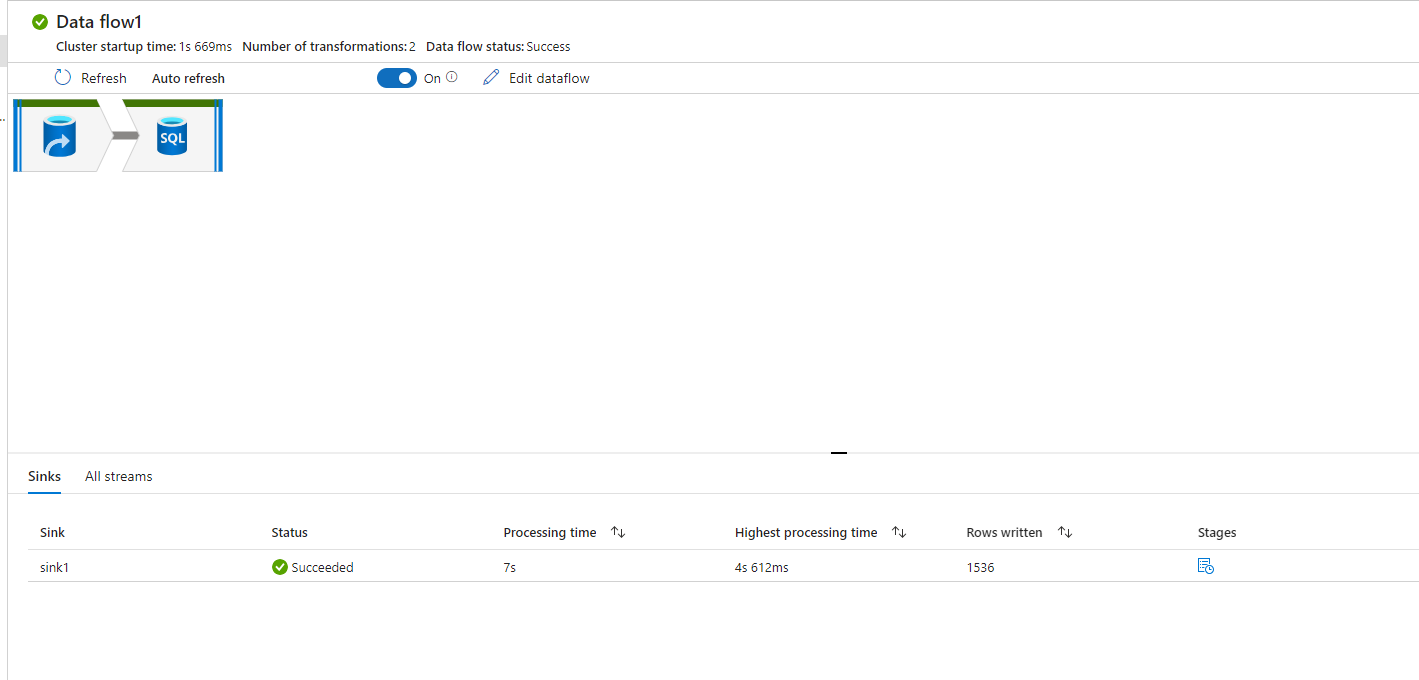
Task: Click the info icon next to the On toggle
Action: (451, 76)
